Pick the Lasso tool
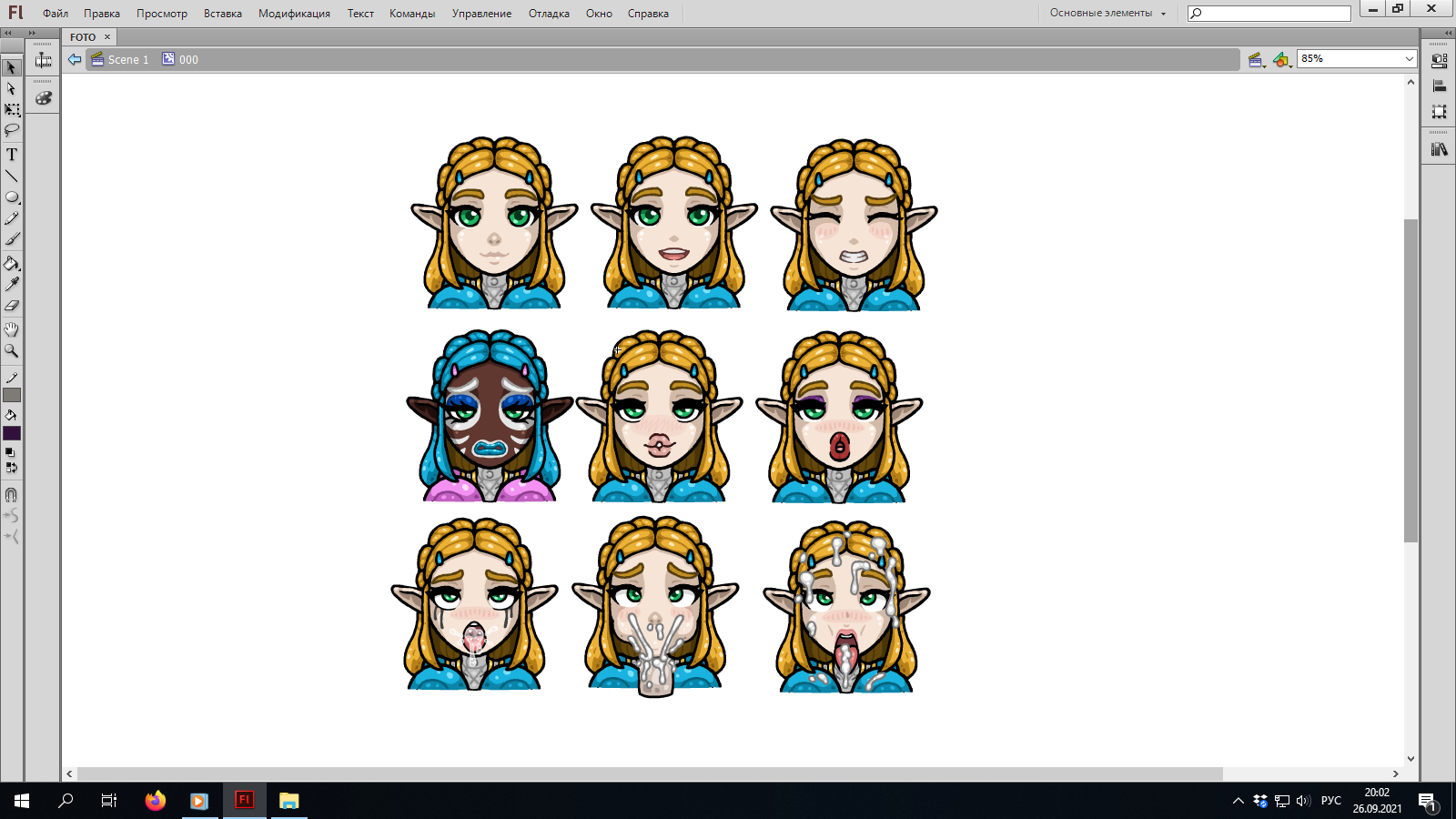 12,131
